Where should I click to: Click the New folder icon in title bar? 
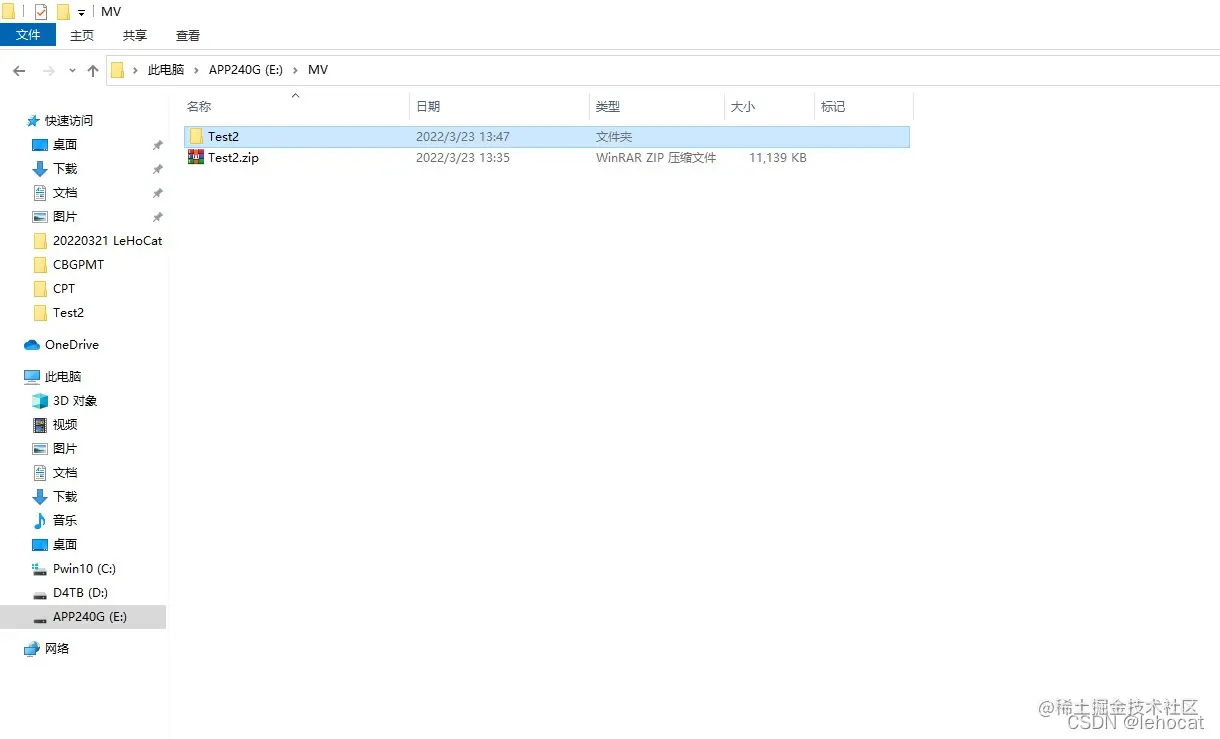coord(63,12)
